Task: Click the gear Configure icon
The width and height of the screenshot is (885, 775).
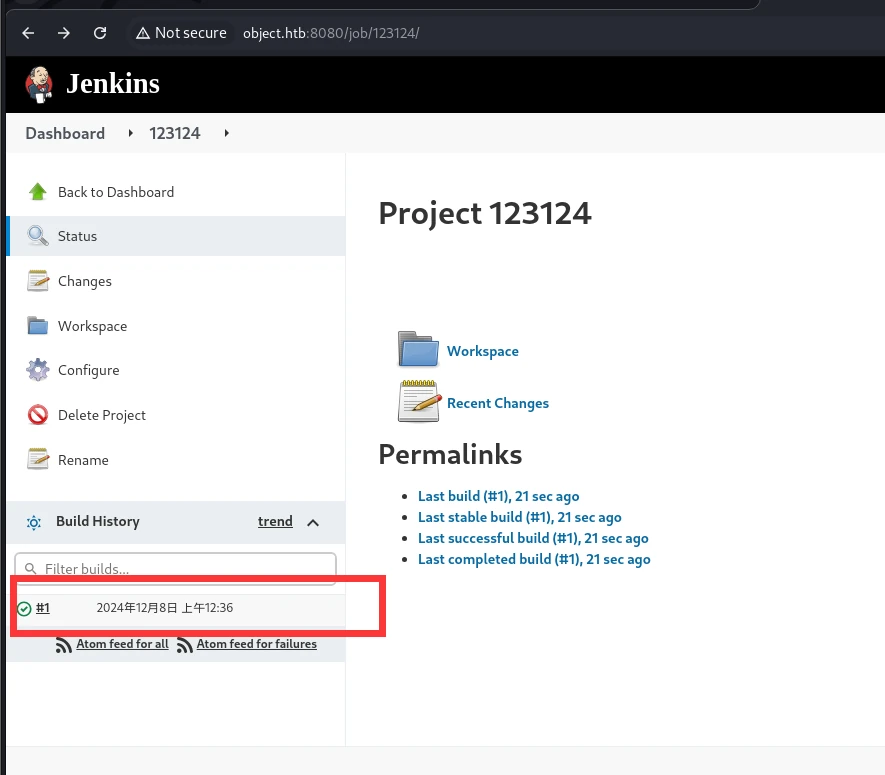Action: [38, 370]
